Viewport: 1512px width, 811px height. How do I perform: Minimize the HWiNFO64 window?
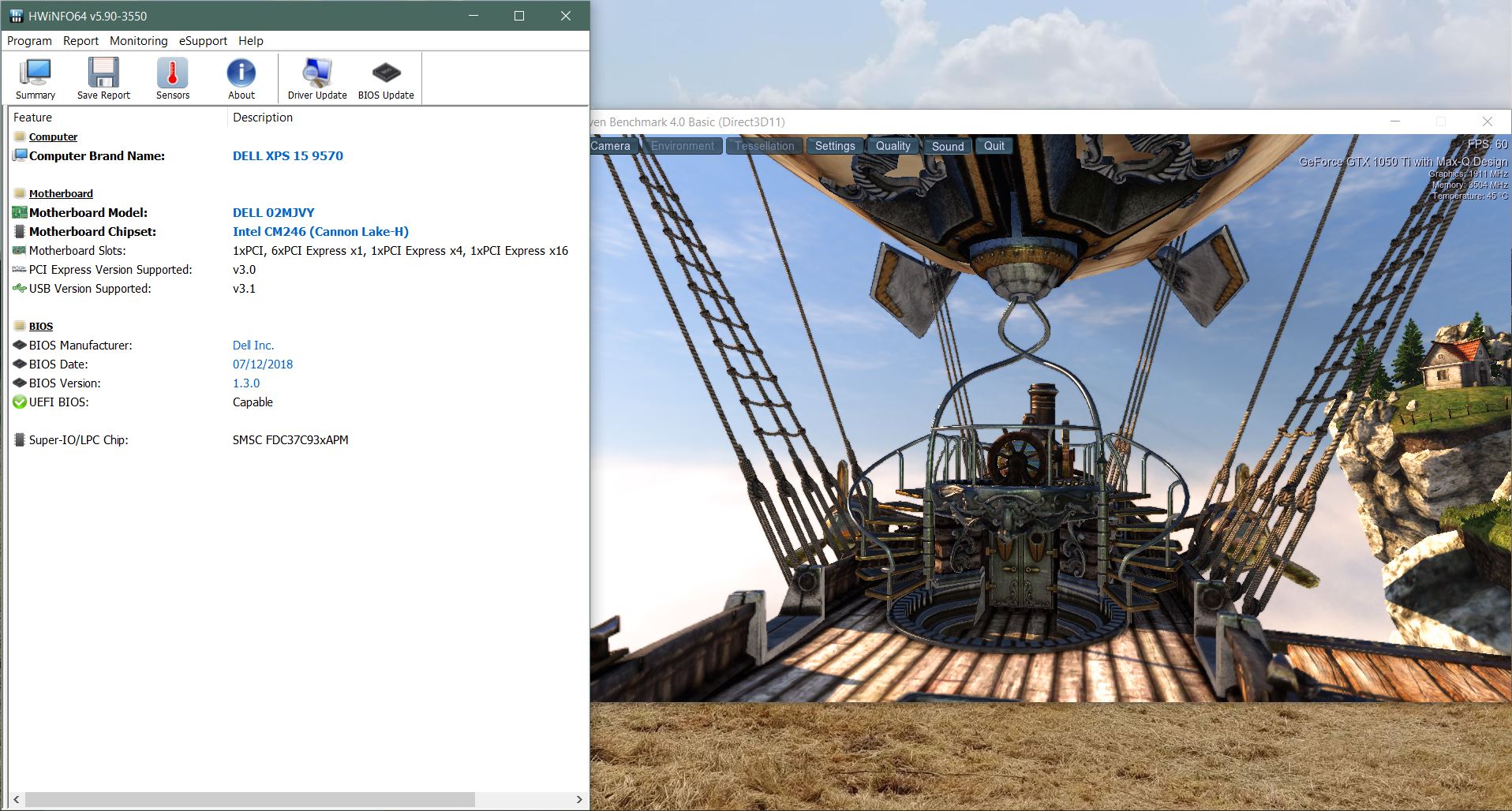click(473, 16)
